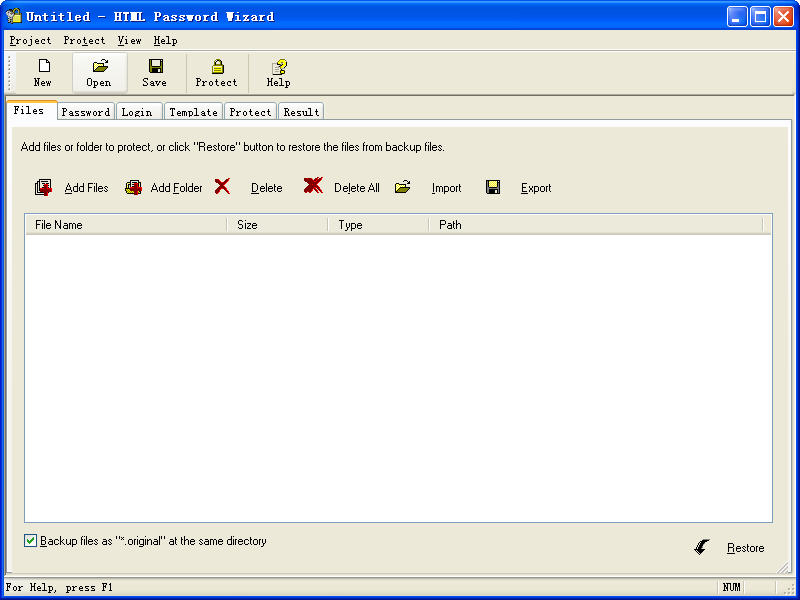This screenshot has height=600, width=800.
Task: Open a project with the Open toolbar icon
Action: 101,65
